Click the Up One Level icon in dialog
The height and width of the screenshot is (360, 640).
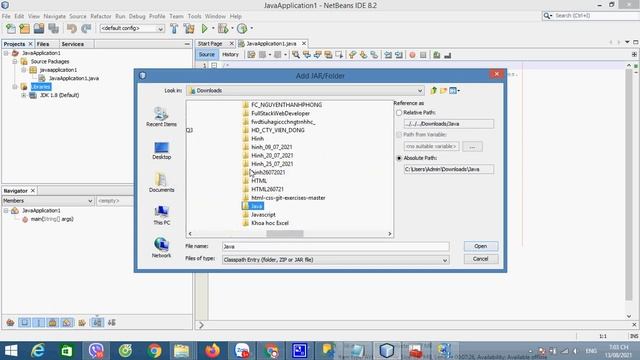433,91
